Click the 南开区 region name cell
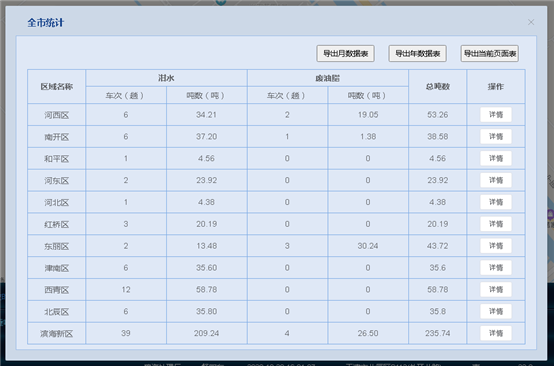The width and height of the screenshot is (554, 366). (x=57, y=137)
